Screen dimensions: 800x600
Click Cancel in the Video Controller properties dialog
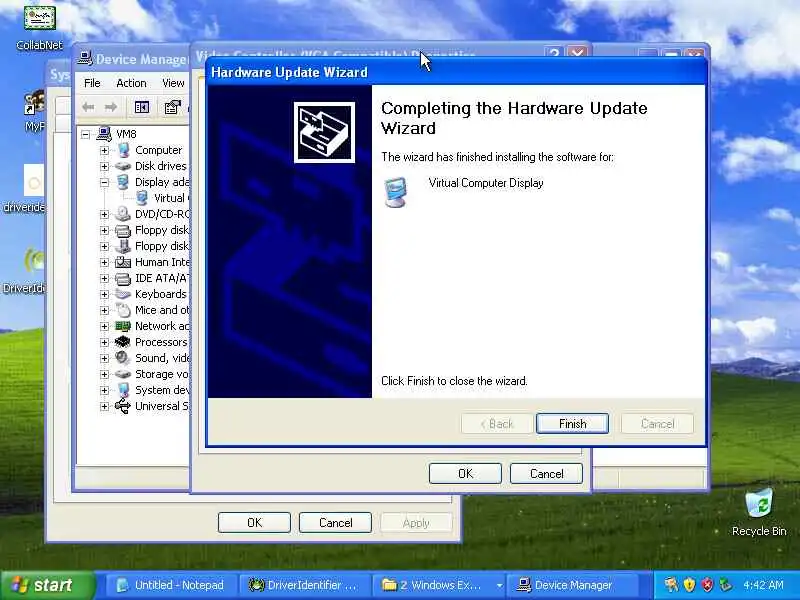pyautogui.click(x=546, y=473)
